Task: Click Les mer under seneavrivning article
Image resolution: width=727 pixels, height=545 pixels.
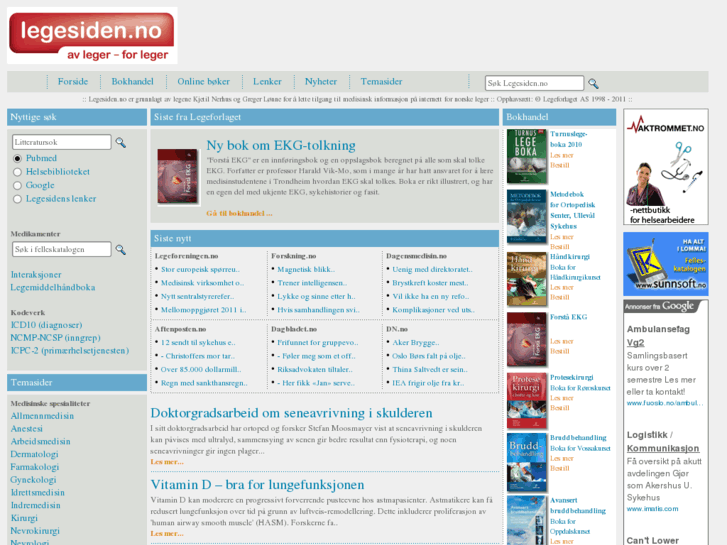Action: [167, 462]
